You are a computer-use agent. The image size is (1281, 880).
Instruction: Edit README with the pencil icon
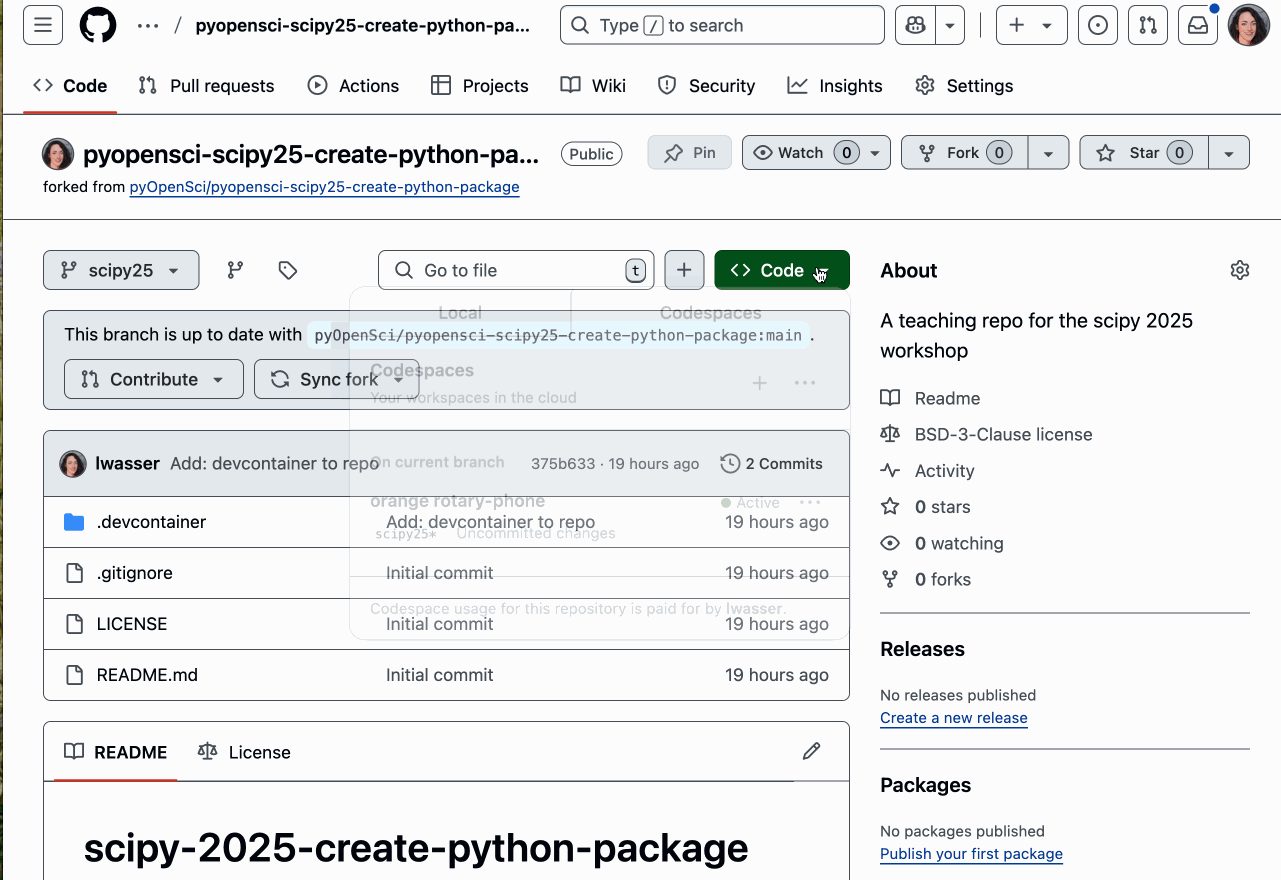pos(811,751)
